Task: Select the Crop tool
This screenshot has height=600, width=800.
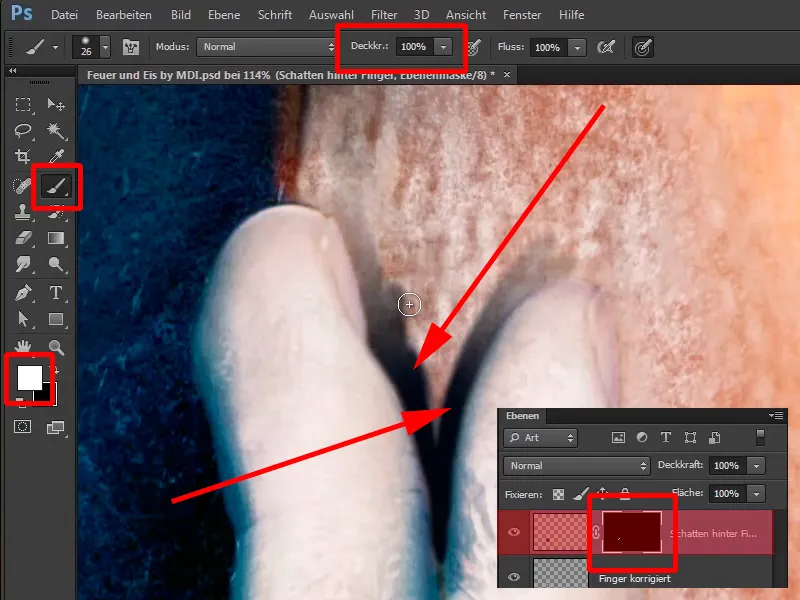Action: [x=23, y=157]
